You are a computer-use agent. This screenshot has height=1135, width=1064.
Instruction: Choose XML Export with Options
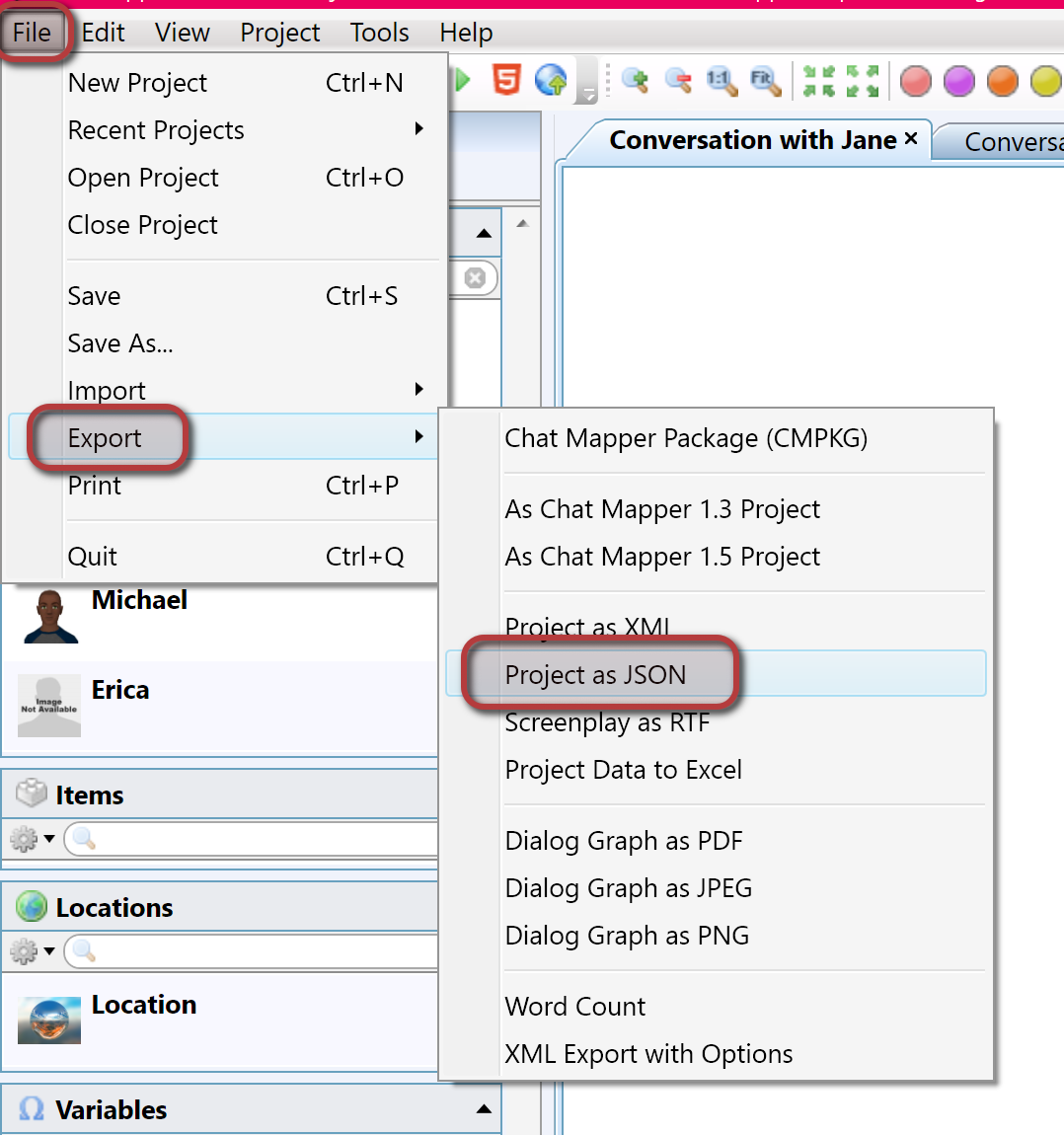(717, 1053)
